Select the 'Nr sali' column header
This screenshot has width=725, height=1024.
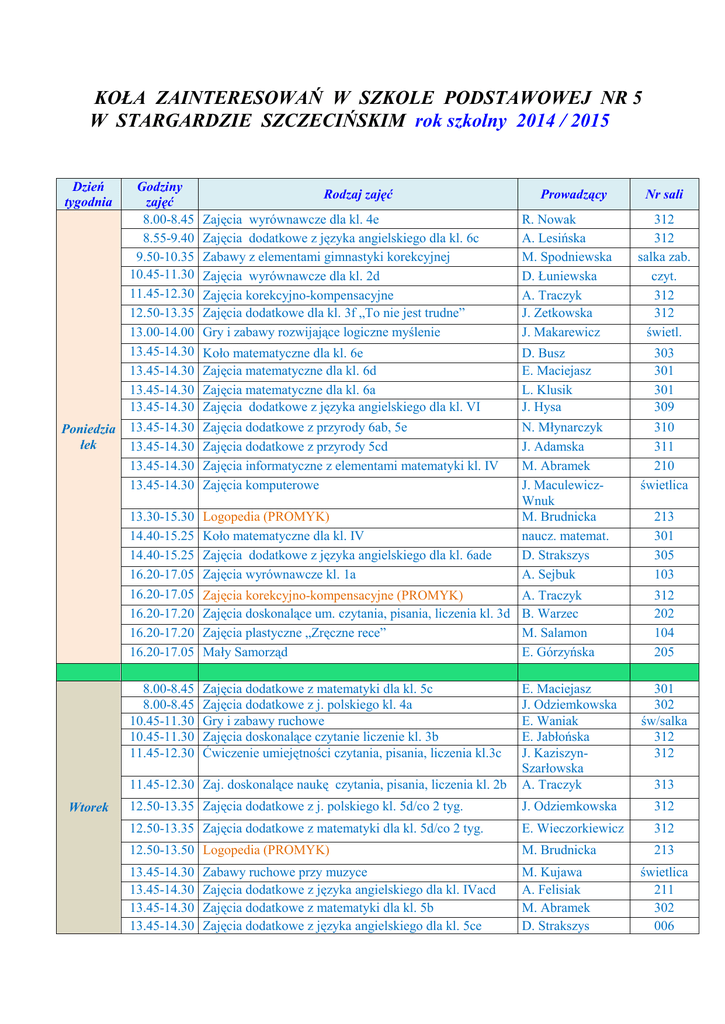pyautogui.click(x=664, y=194)
